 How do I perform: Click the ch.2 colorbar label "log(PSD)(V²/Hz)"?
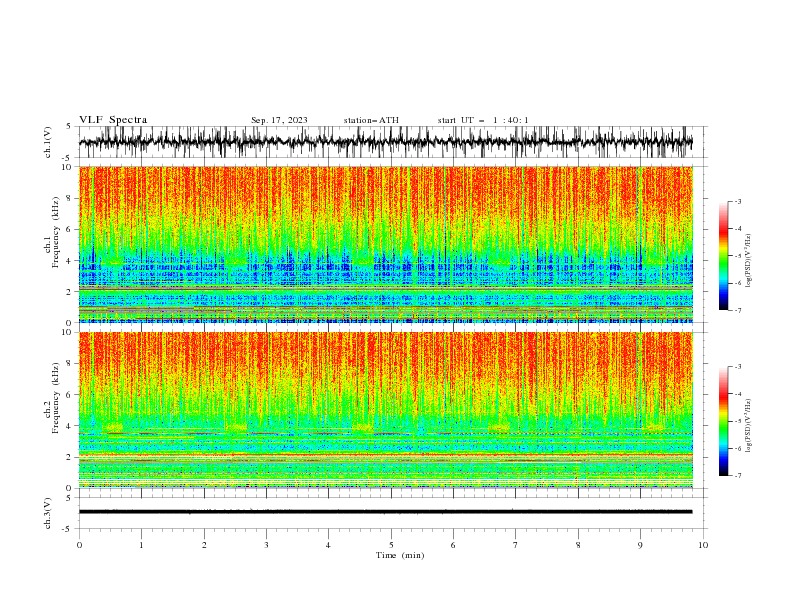pos(749,426)
